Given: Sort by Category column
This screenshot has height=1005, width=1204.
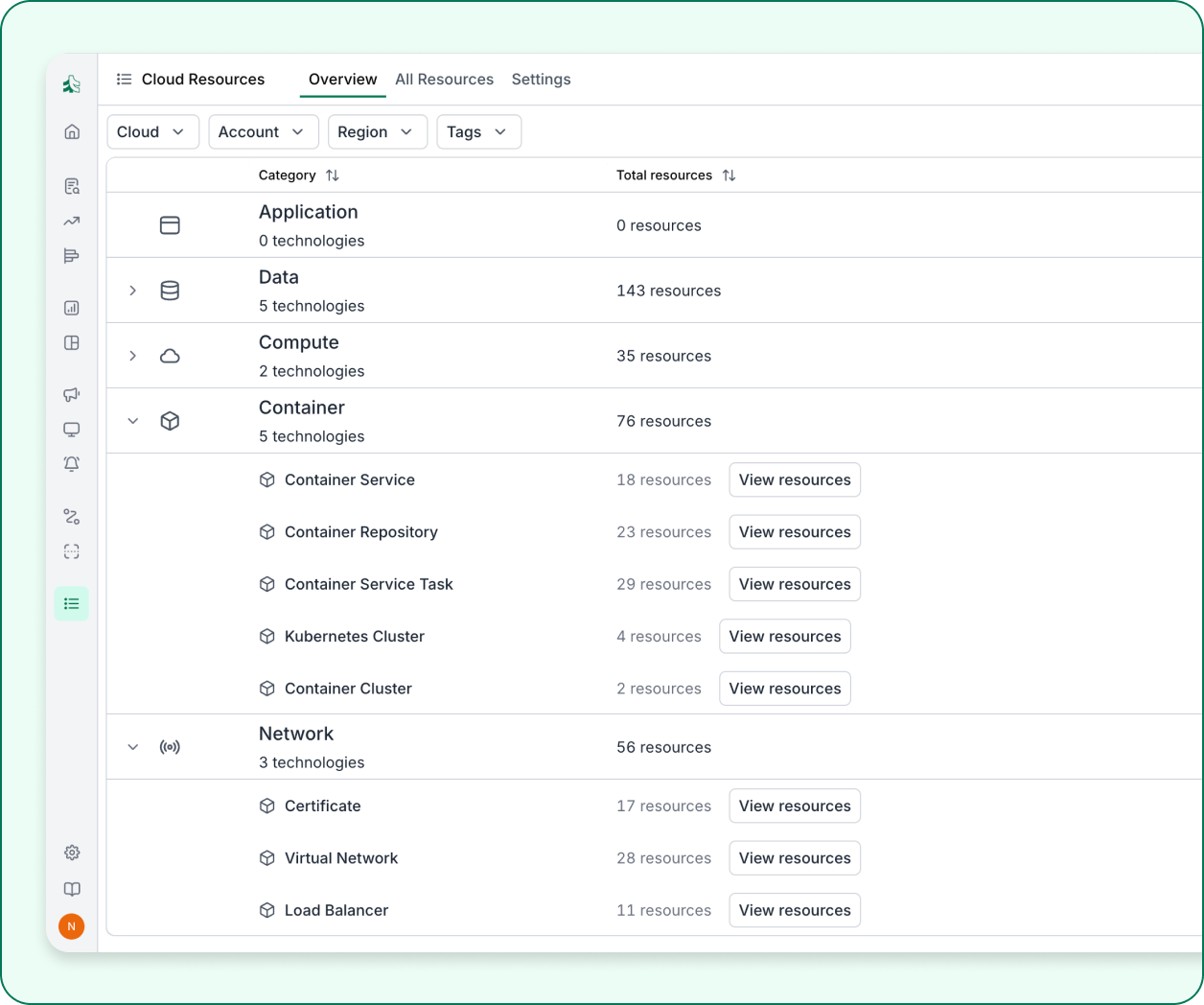Looking at the screenshot, I should pyautogui.click(x=333, y=175).
